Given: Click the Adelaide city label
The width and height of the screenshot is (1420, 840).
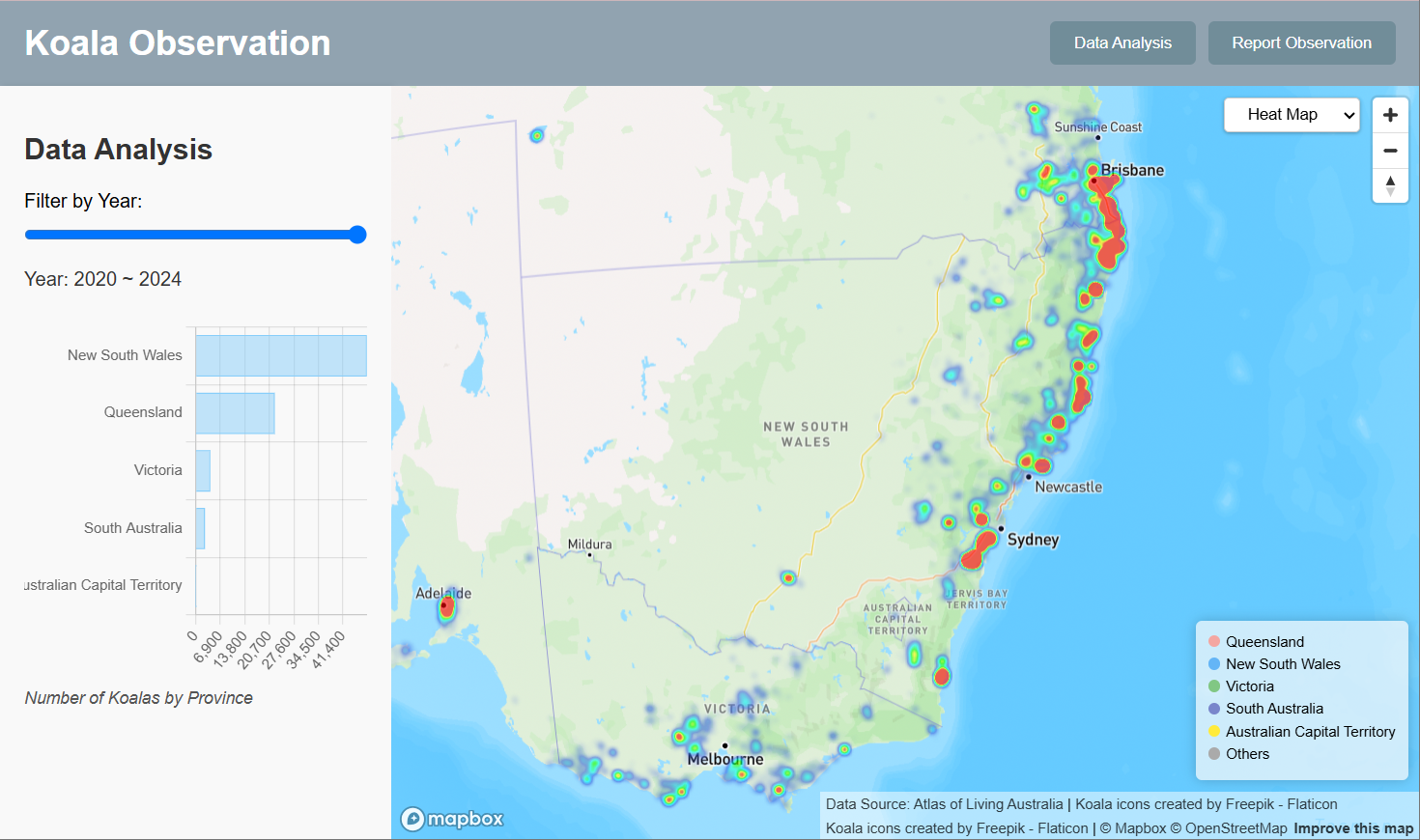Looking at the screenshot, I should (x=443, y=593).
